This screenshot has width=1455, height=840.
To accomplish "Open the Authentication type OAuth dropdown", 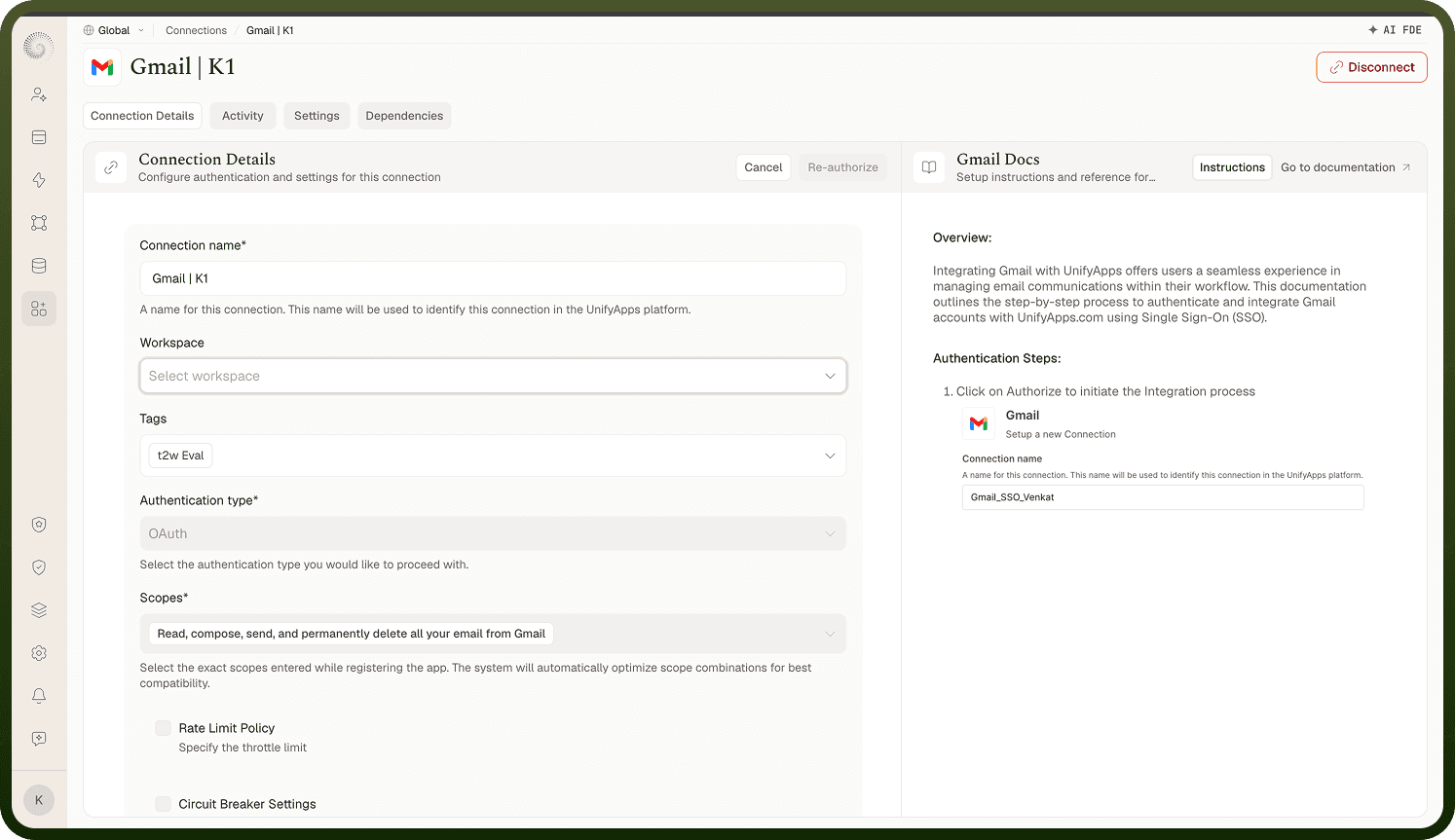I will (493, 533).
